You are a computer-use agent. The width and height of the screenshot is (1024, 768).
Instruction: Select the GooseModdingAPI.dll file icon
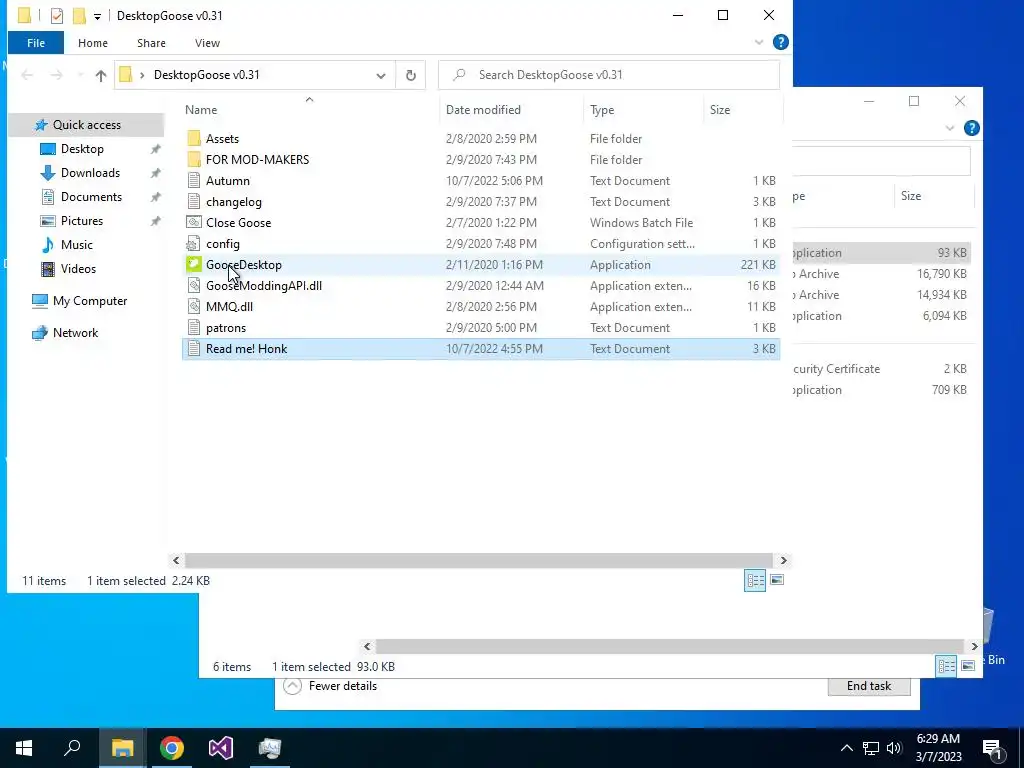pyautogui.click(x=193, y=285)
